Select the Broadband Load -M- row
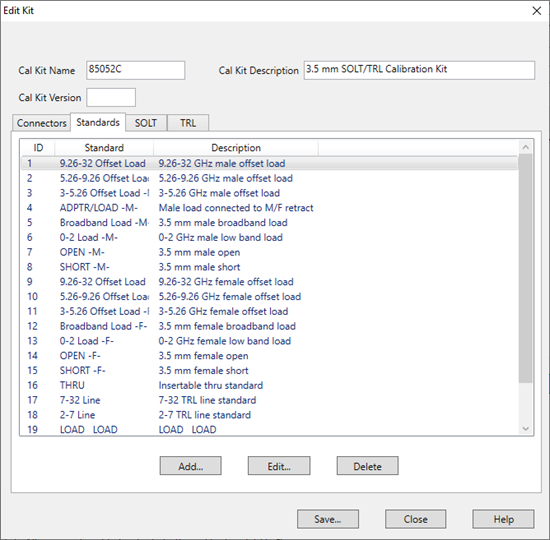The image size is (550, 540). point(269,222)
